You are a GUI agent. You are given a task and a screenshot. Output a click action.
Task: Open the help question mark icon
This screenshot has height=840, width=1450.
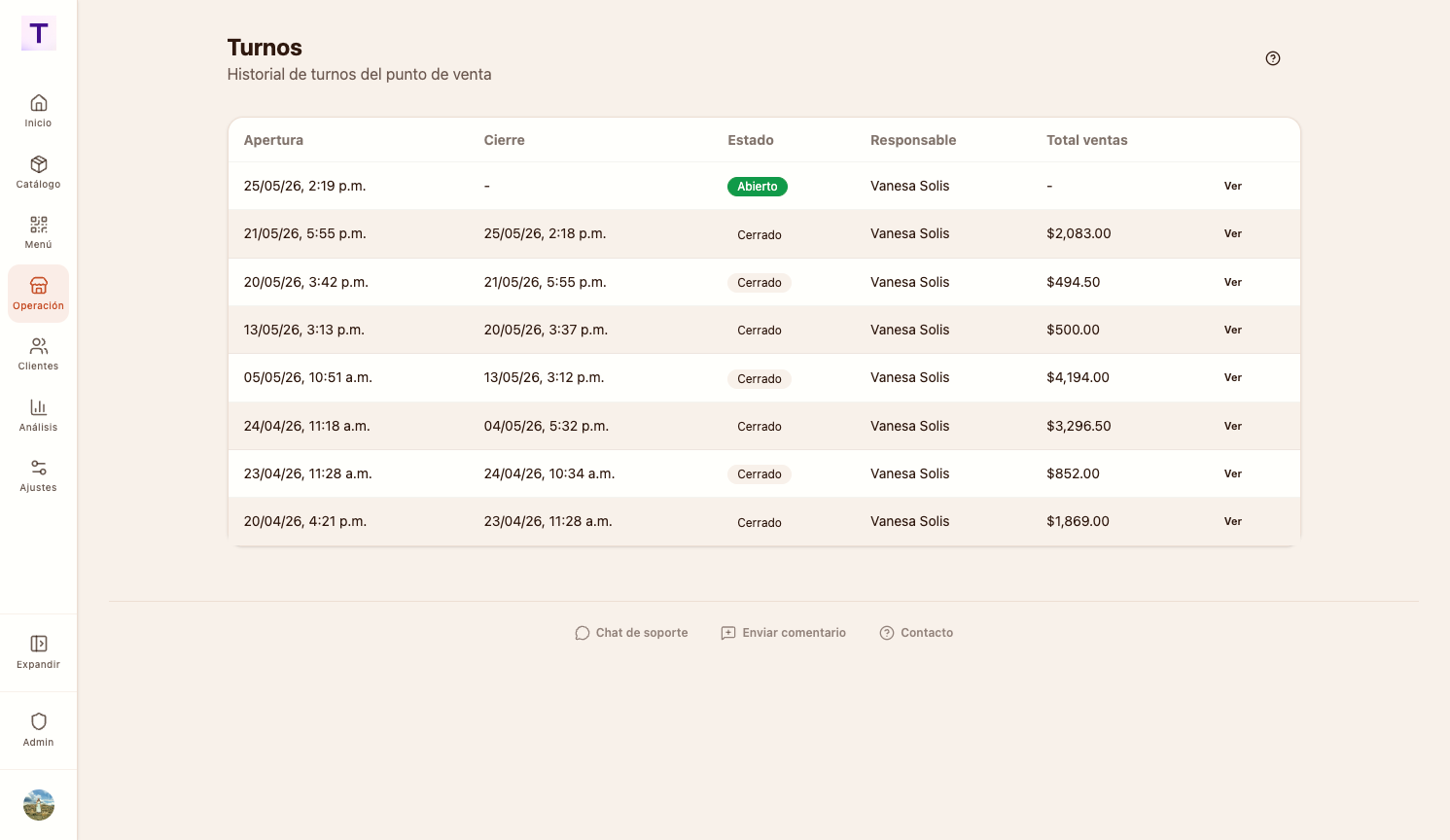tap(1273, 58)
